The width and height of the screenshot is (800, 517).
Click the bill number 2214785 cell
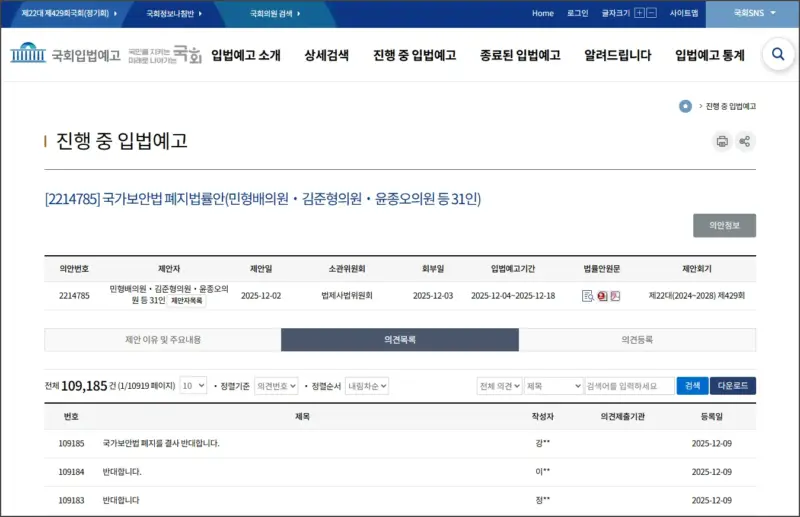coord(74,296)
